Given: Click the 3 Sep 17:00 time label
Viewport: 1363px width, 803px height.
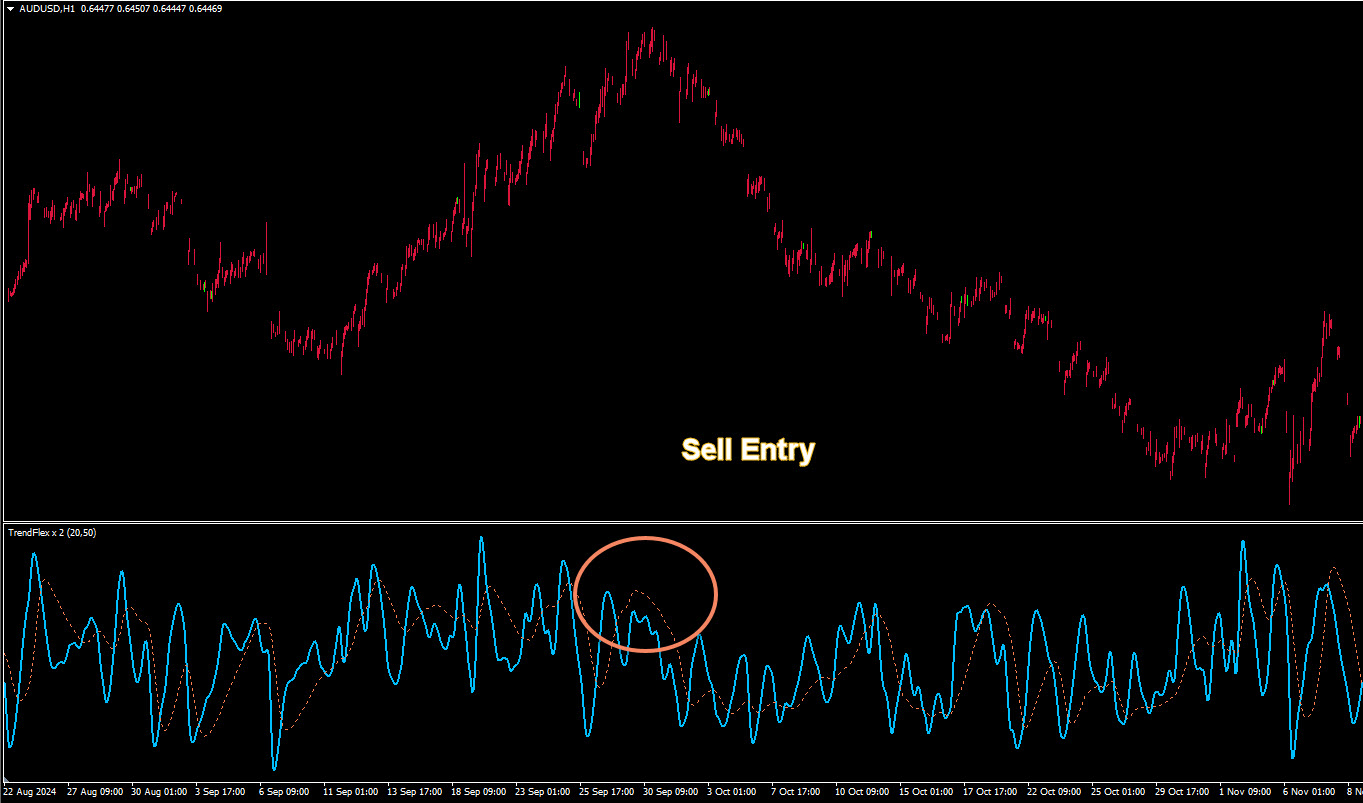Looking at the screenshot, I should [220, 792].
